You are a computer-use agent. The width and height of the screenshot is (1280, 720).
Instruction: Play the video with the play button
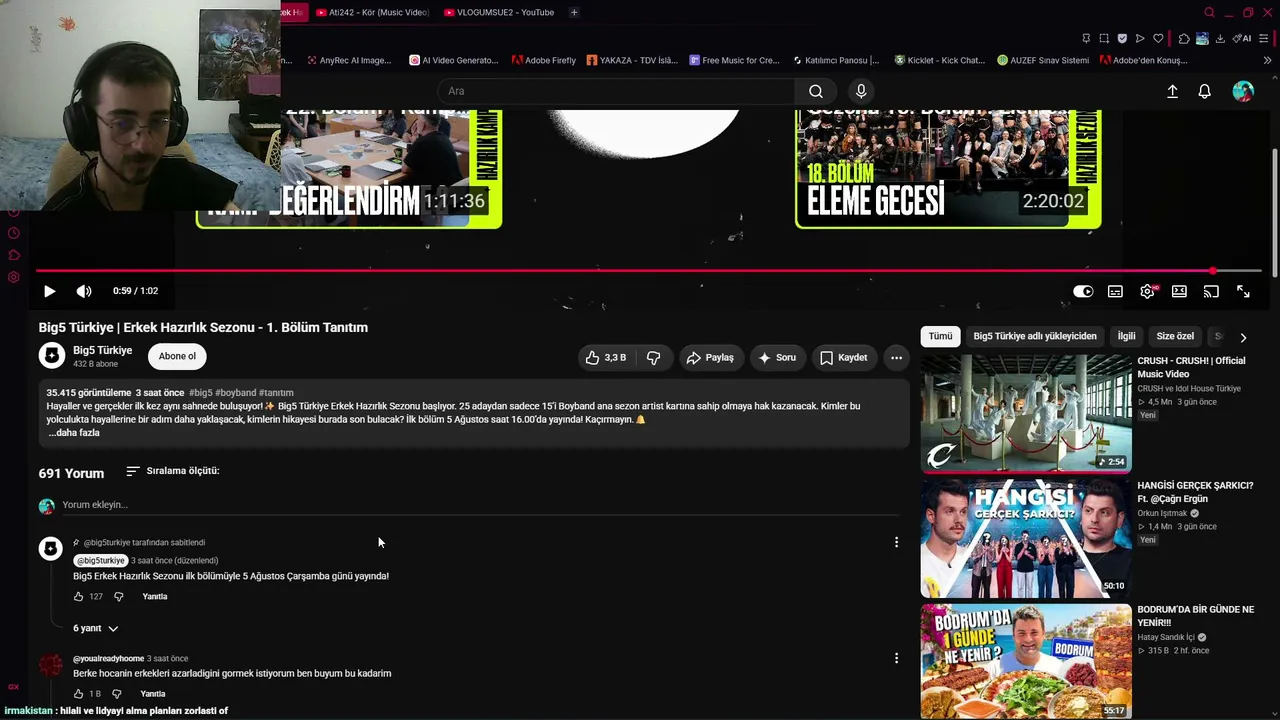pos(49,291)
